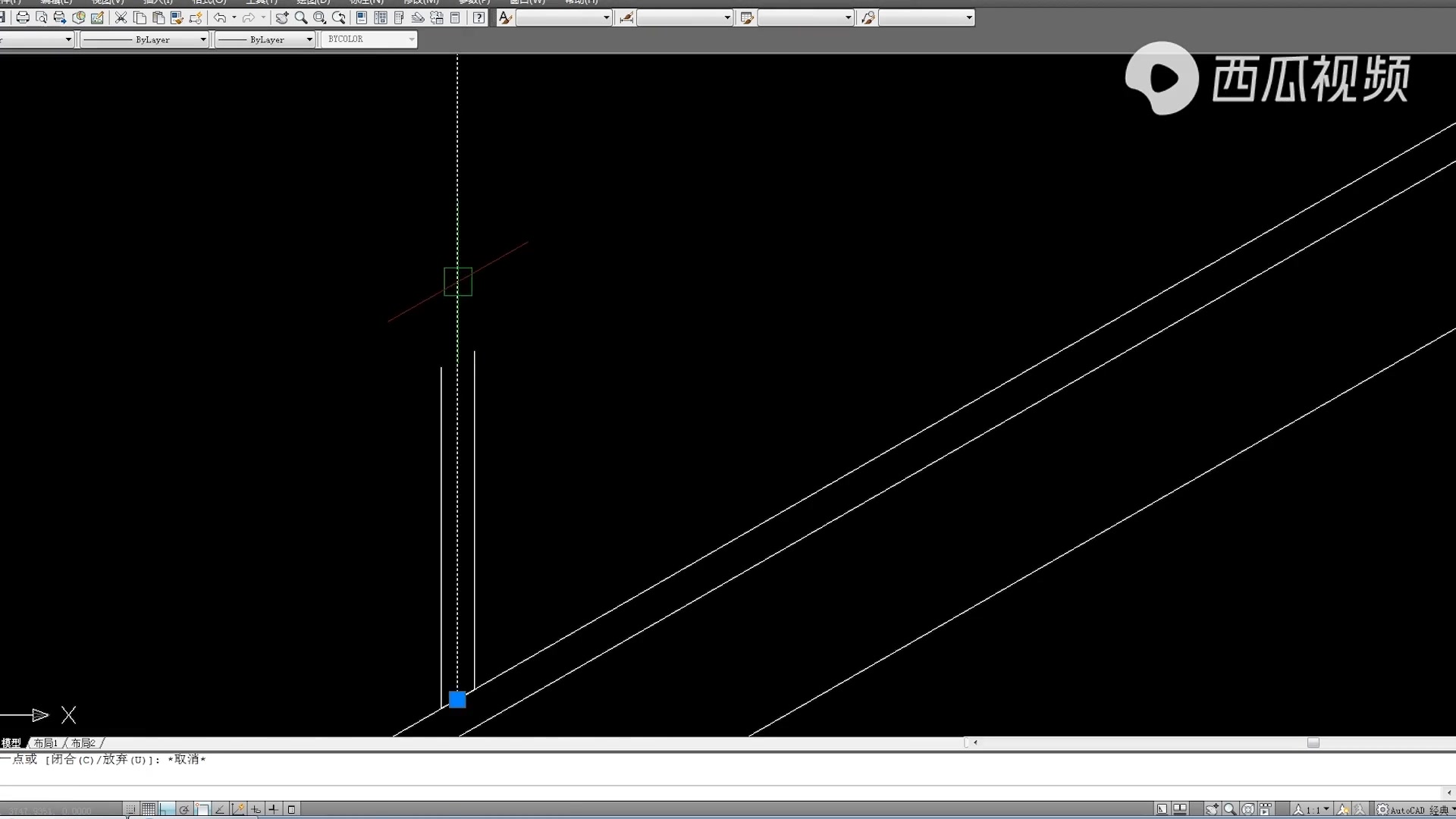Open the table style dropdown
1456x819 pixels.
(806, 17)
